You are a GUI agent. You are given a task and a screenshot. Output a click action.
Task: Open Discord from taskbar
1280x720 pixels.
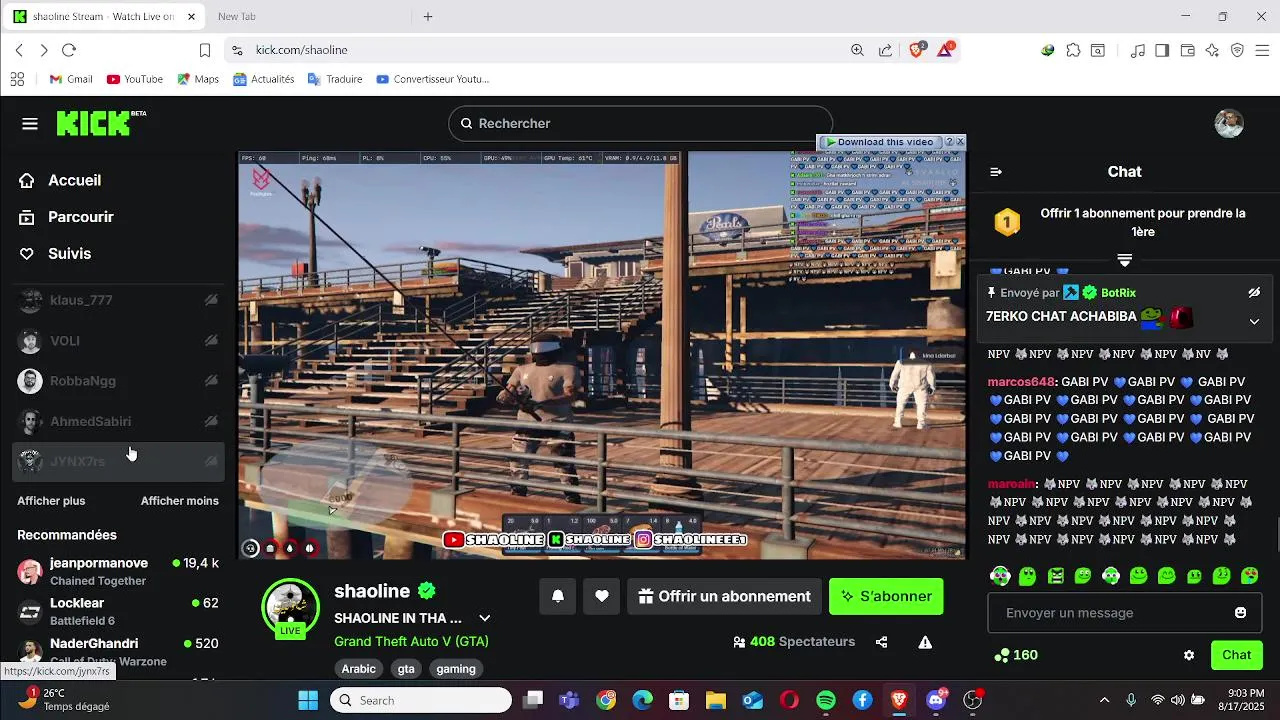(936, 700)
